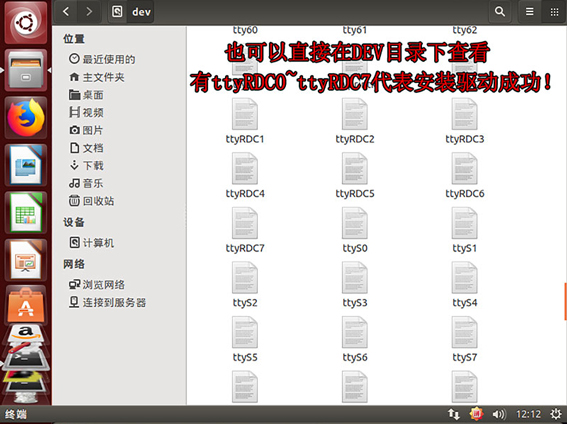Select the ttyRDC7 device file
This screenshot has width=567, height=424.
click(x=245, y=231)
